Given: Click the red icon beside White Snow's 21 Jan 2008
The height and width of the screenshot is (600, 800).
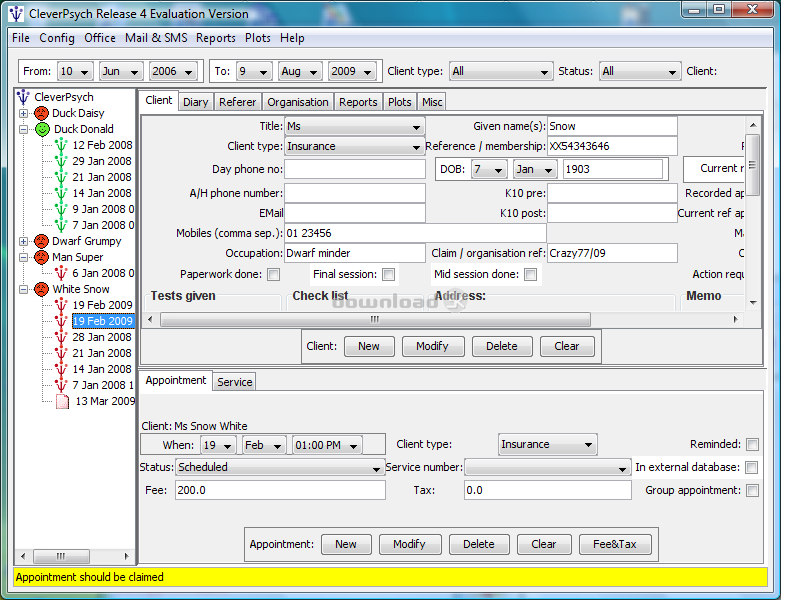Looking at the screenshot, I should pyautogui.click(x=61, y=353).
